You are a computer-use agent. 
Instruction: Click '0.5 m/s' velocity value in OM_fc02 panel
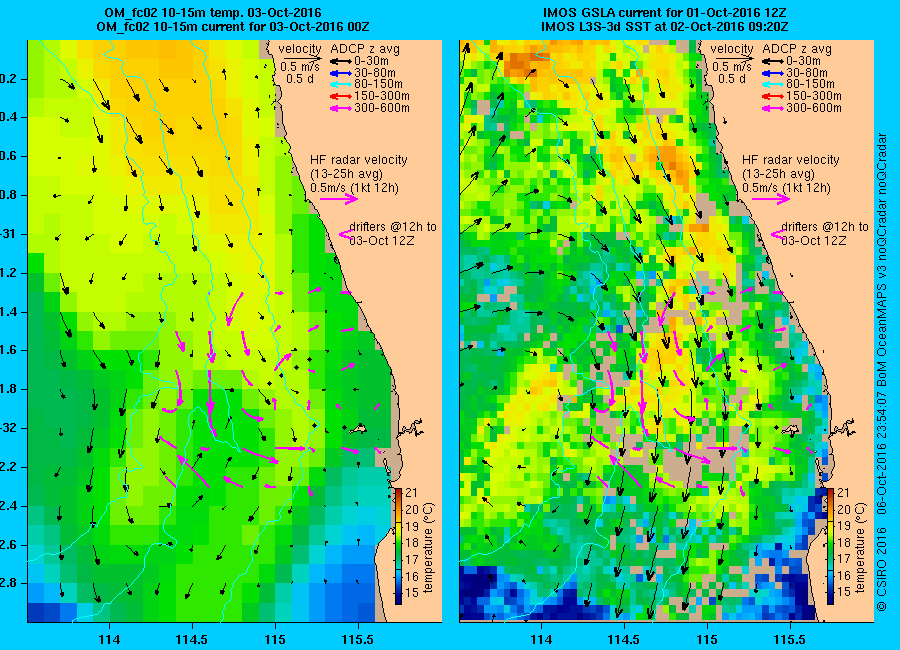pos(300,67)
